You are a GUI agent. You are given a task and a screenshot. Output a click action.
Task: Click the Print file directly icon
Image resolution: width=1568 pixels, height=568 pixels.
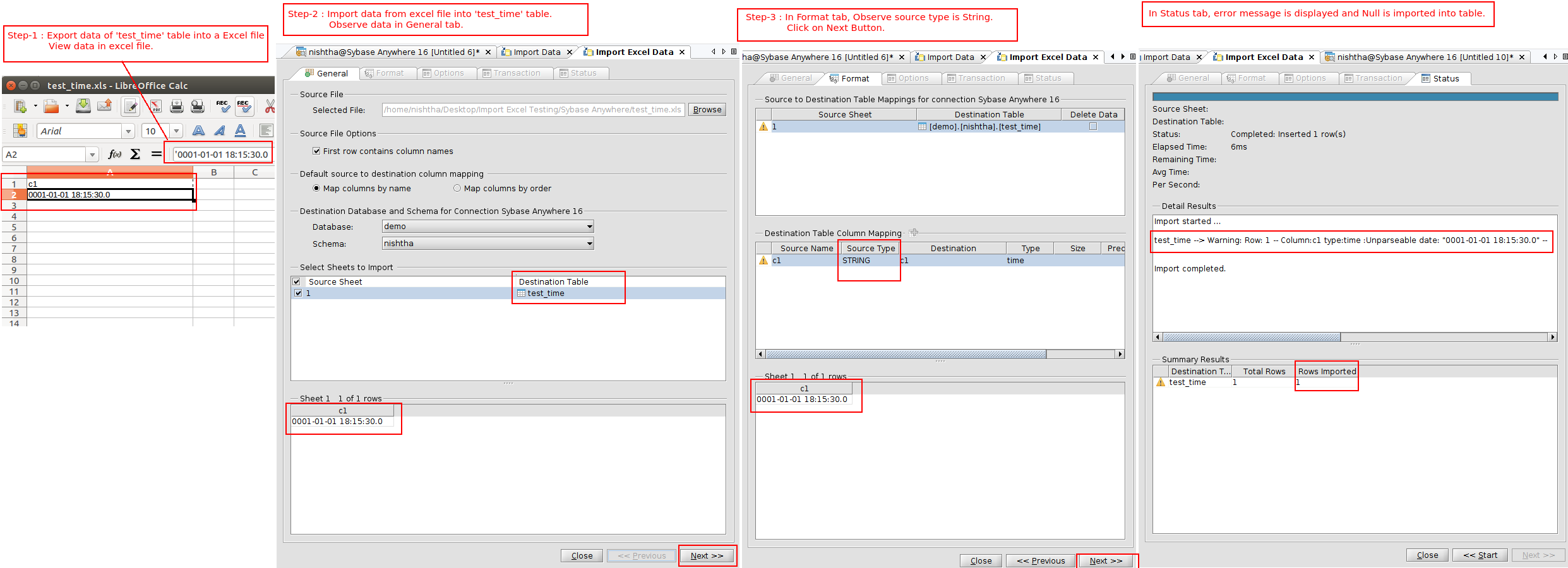[x=177, y=106]
